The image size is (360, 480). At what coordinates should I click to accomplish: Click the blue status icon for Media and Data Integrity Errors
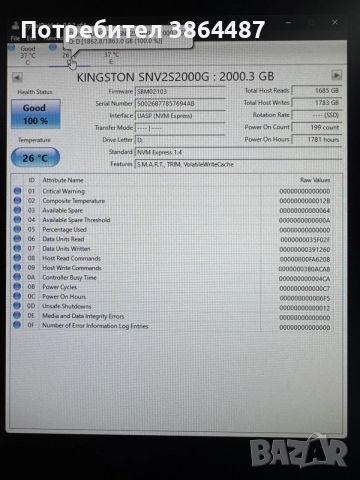click(x=17, y=315)
